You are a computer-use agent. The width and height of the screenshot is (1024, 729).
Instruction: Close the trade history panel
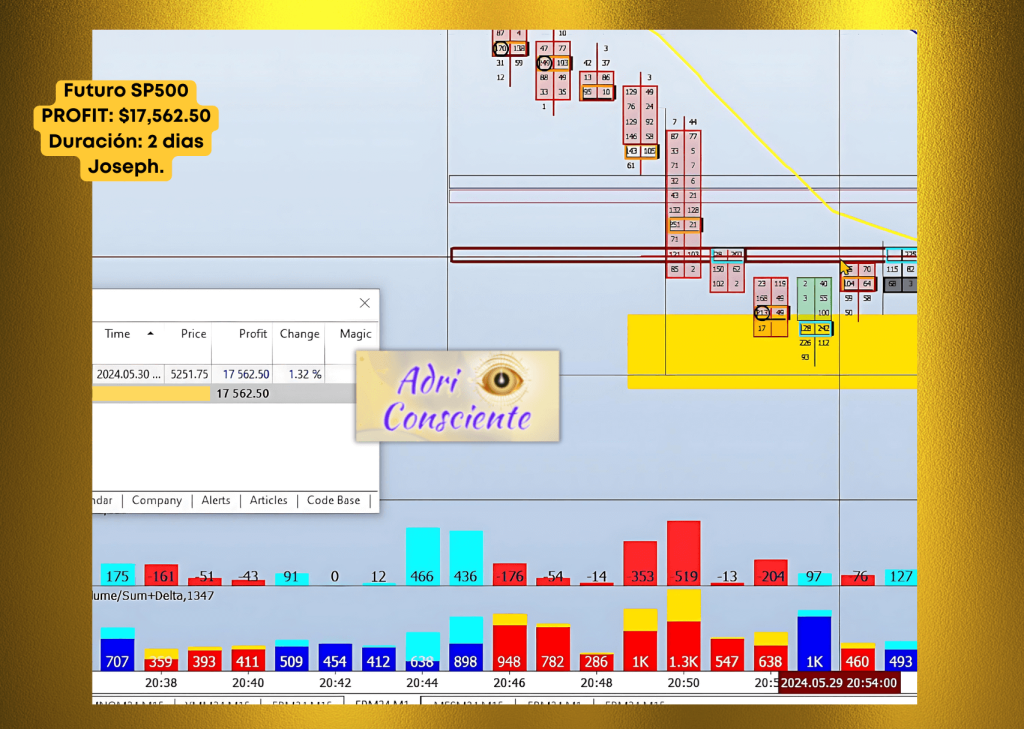pos(365,303)
